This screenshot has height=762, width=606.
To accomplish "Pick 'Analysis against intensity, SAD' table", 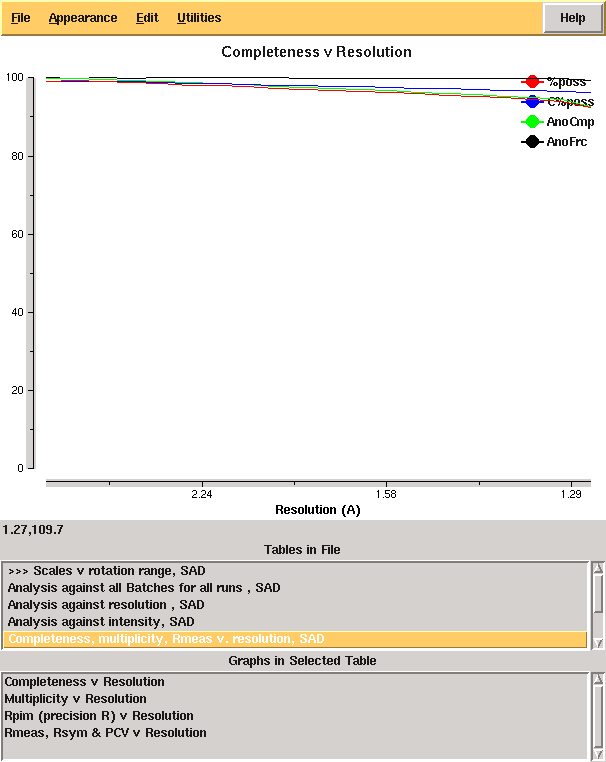I will [x=100, y=622].
